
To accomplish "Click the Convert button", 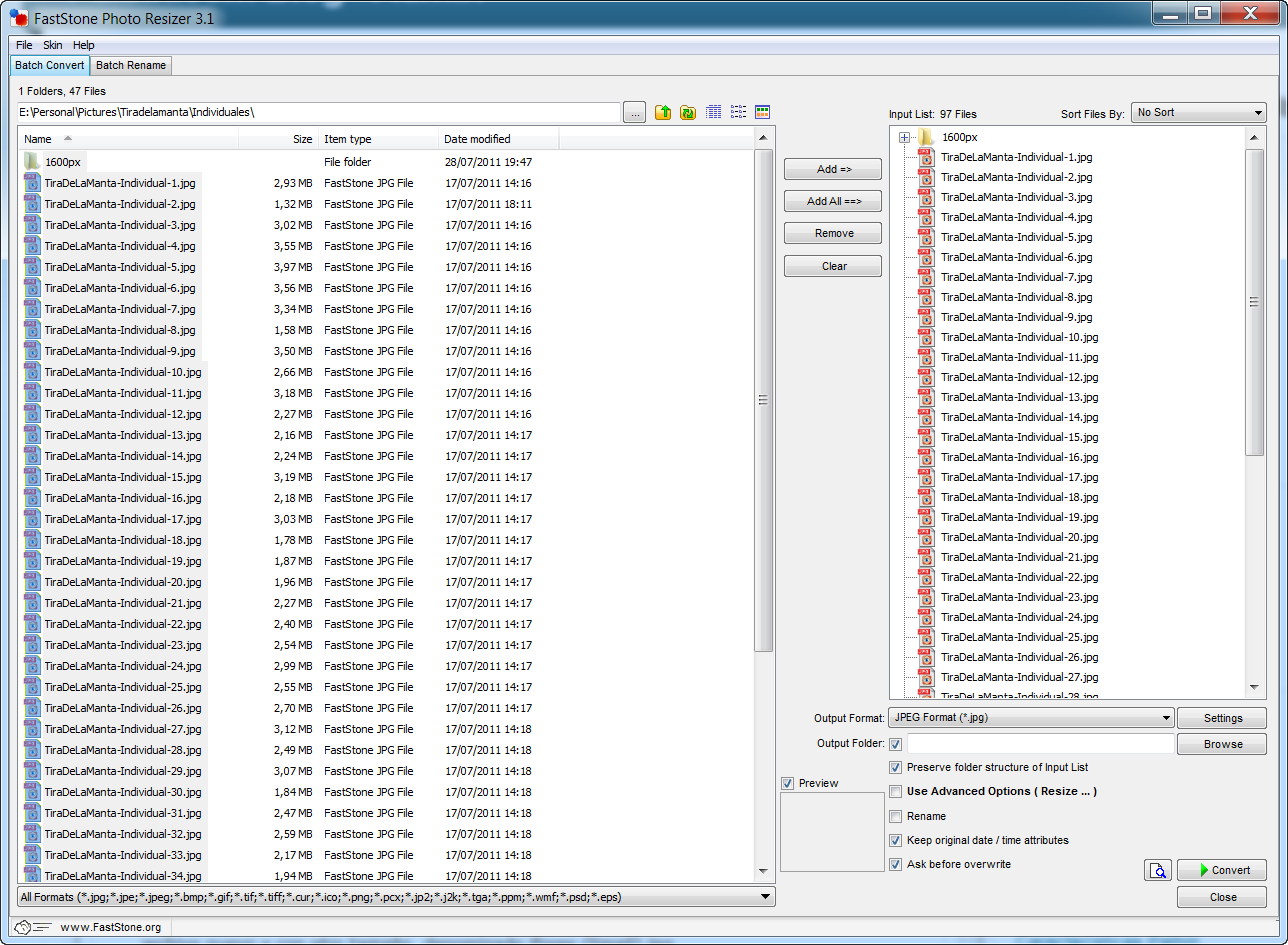I will pos(1221,870).
